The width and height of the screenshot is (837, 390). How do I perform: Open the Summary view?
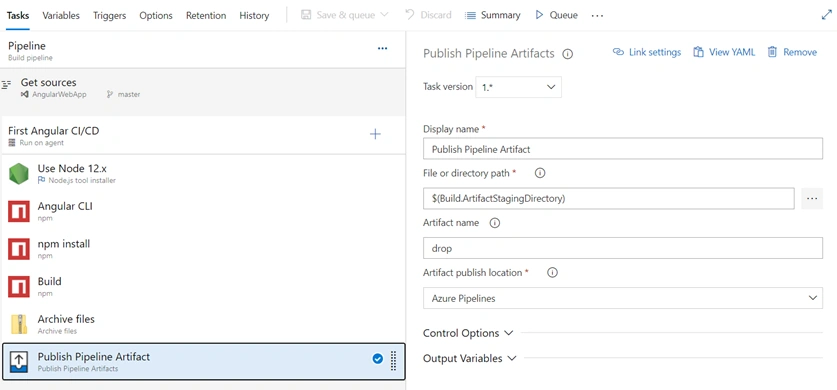coord(492,15)
